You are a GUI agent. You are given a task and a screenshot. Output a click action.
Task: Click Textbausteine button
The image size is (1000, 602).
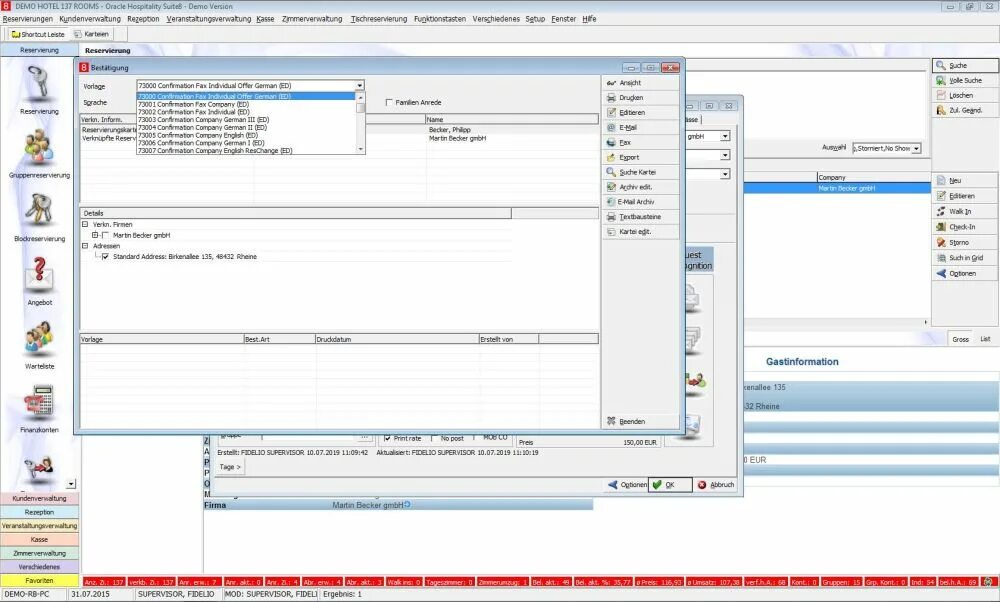pyautogui.click(x=640, y=217)
